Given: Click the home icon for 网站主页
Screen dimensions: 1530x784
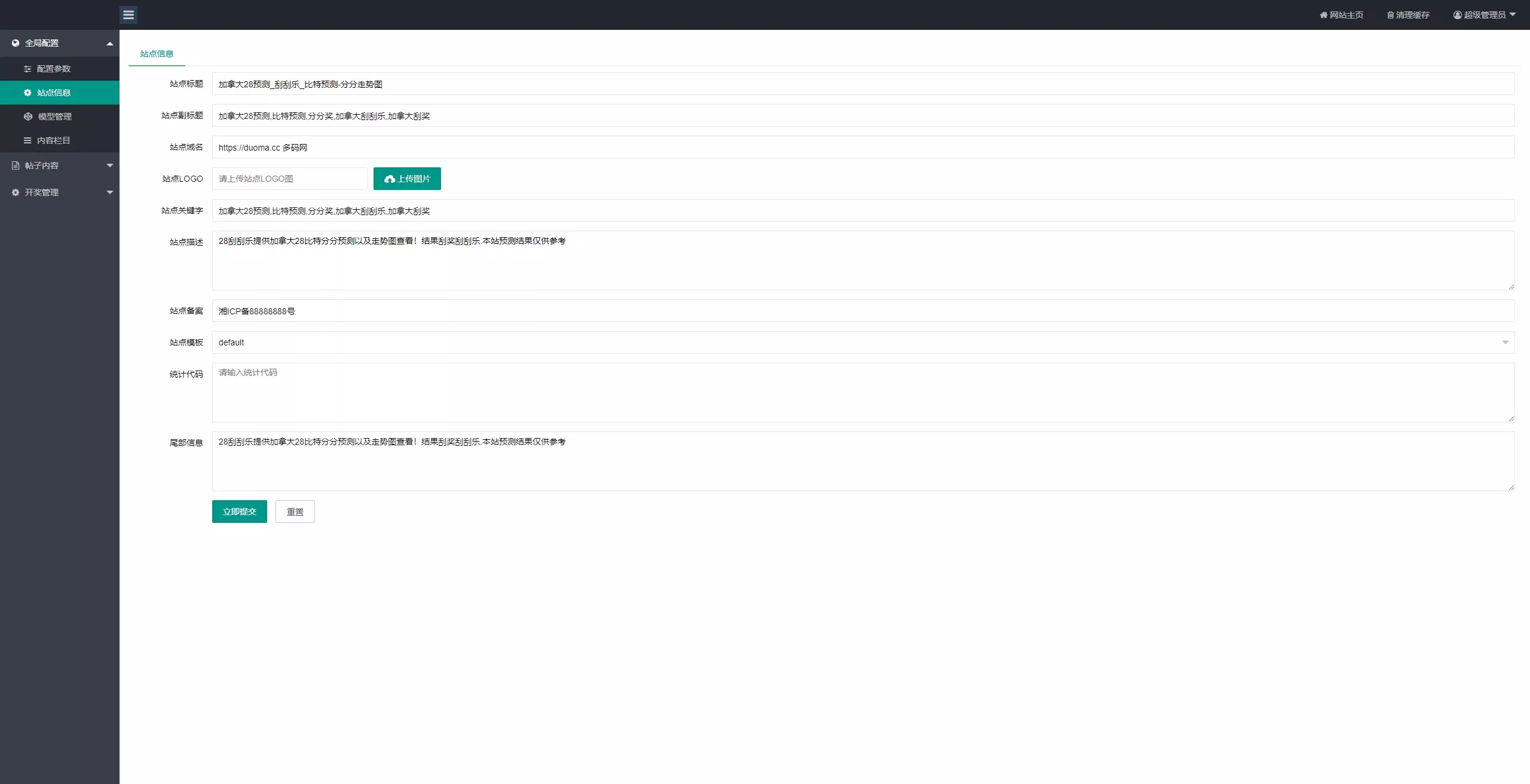Looking at the screenshot, I should click(1323, 15).
